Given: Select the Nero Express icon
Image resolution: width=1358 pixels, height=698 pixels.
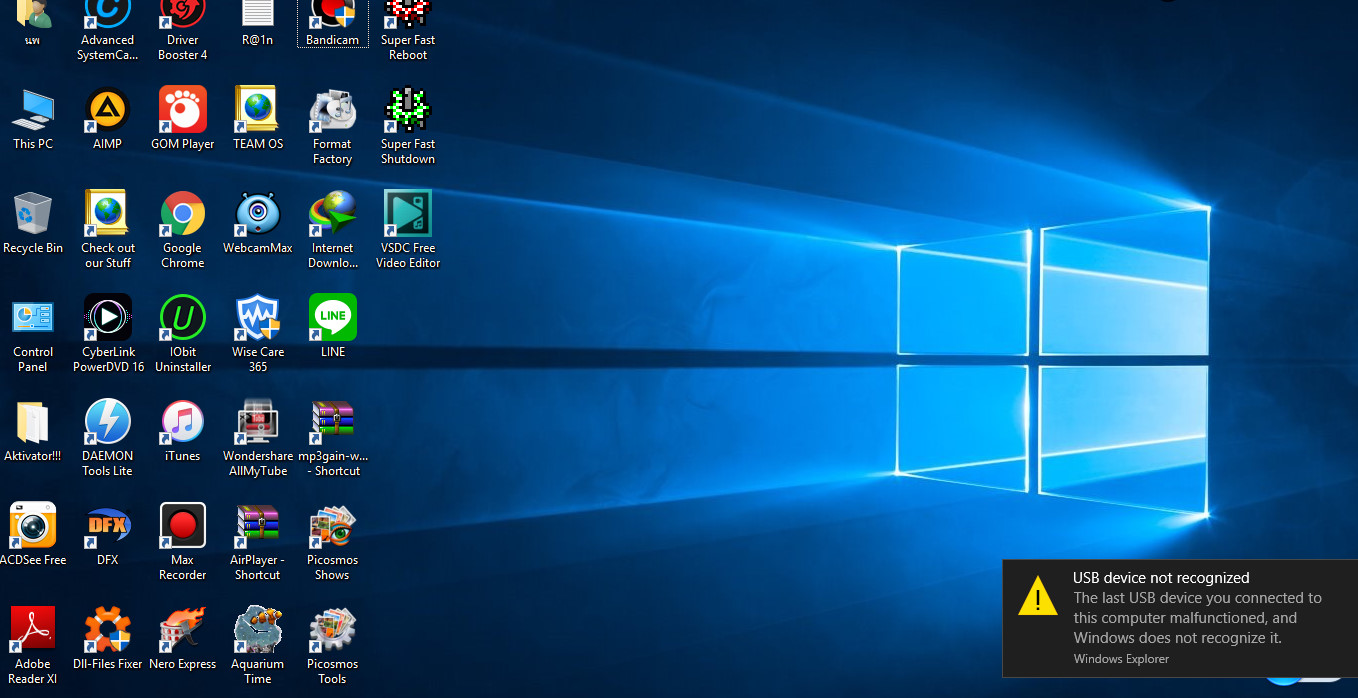Looking at the screenshot, I should click(183, 630).
